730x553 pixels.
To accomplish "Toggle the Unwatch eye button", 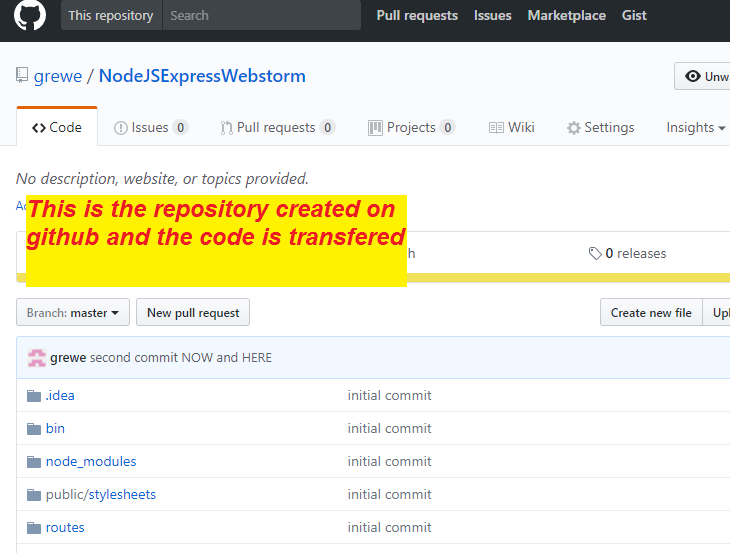I will pos(703,77).
